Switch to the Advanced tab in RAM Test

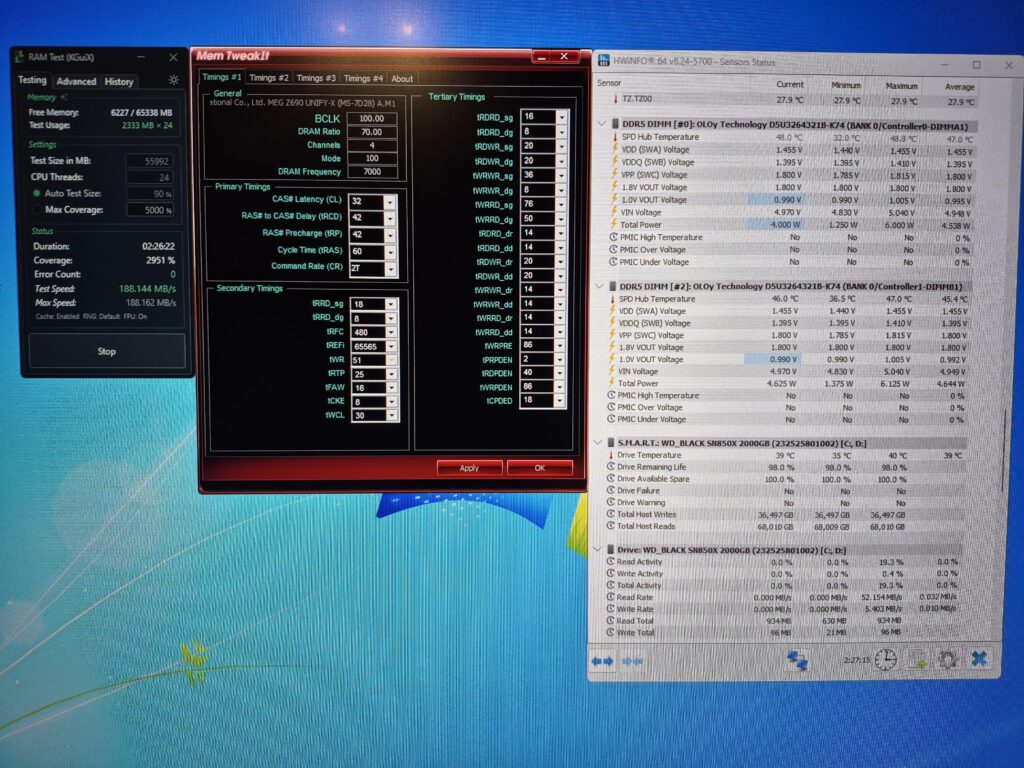coord(76,82)
